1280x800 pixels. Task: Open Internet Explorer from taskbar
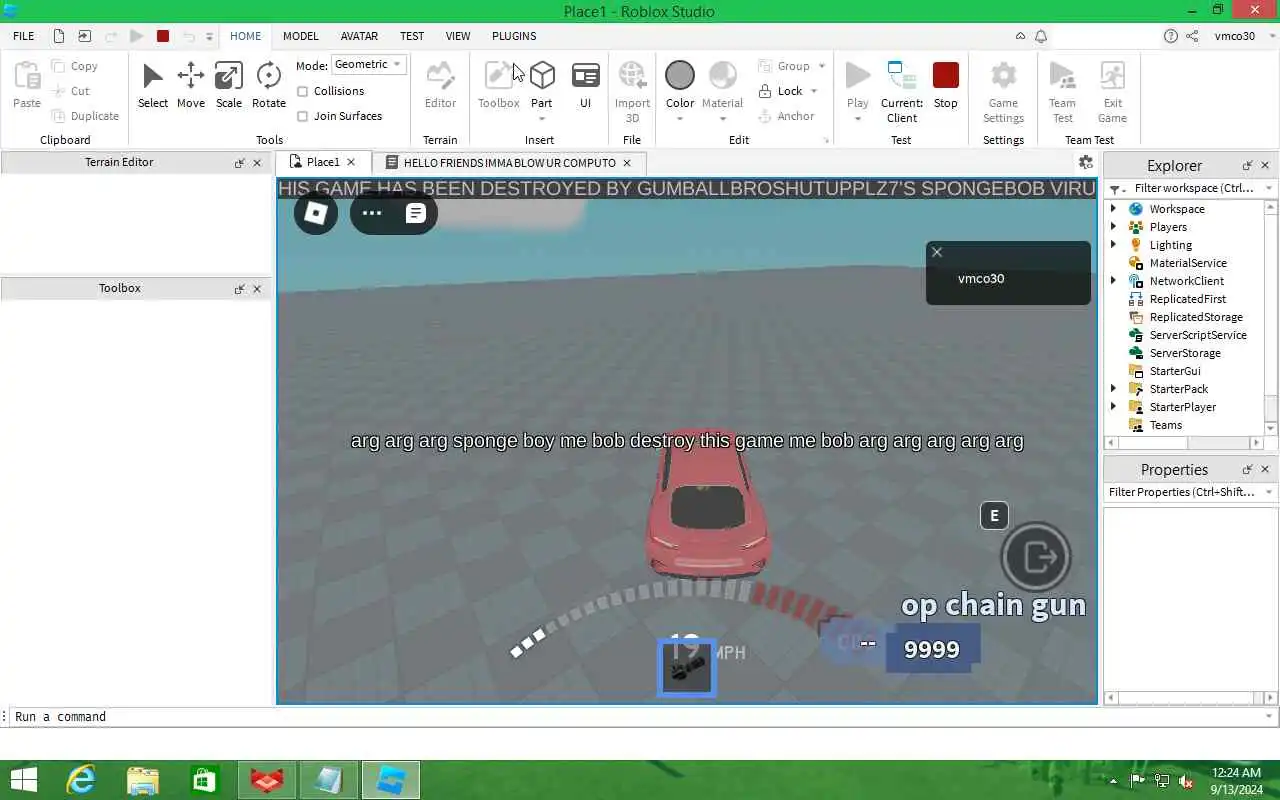[x=80, y=780]
